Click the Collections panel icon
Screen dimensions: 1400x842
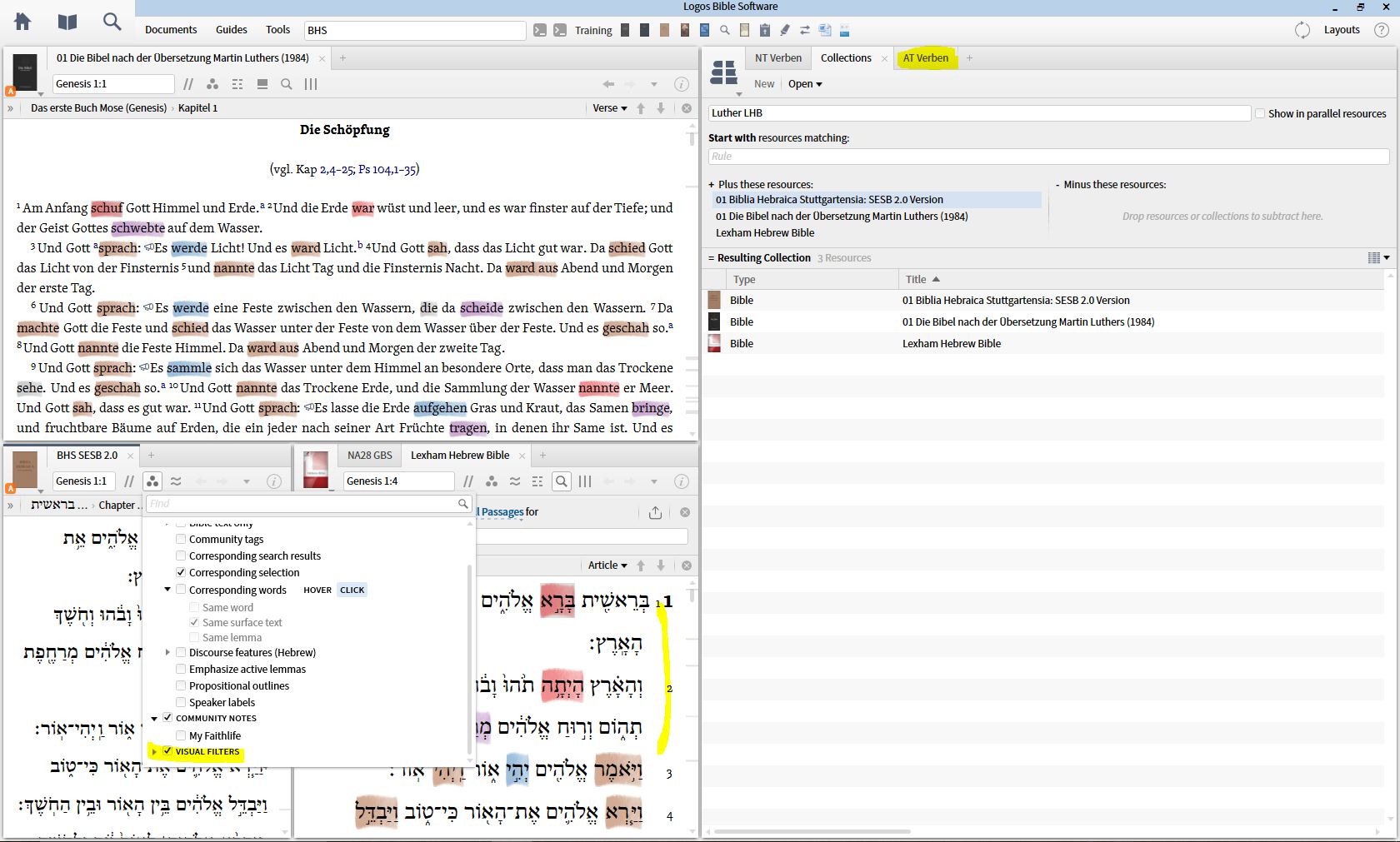(723, 72)
